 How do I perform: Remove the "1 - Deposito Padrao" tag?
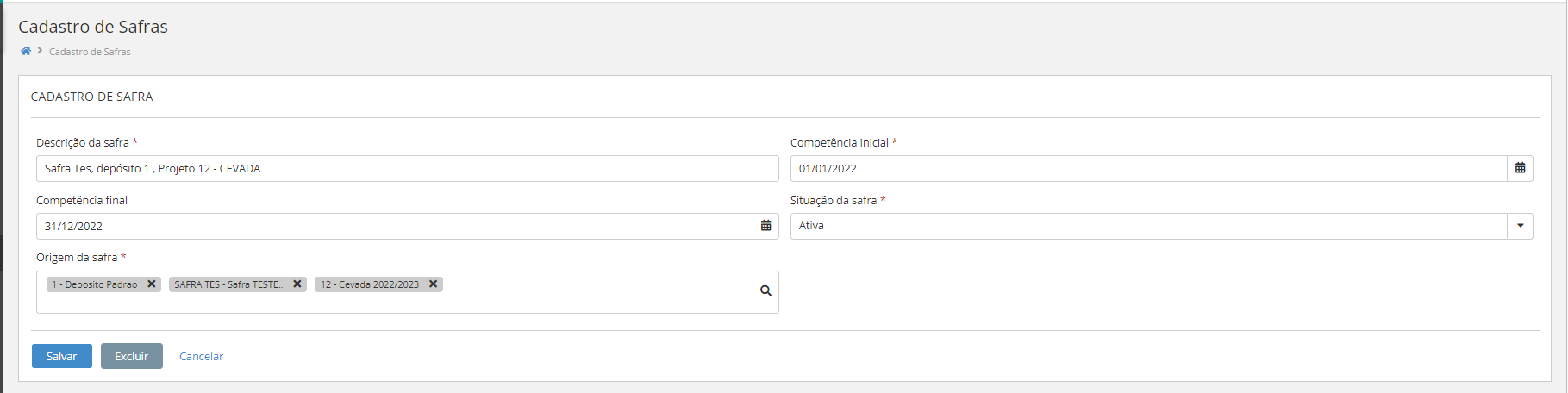coord(152,284)
